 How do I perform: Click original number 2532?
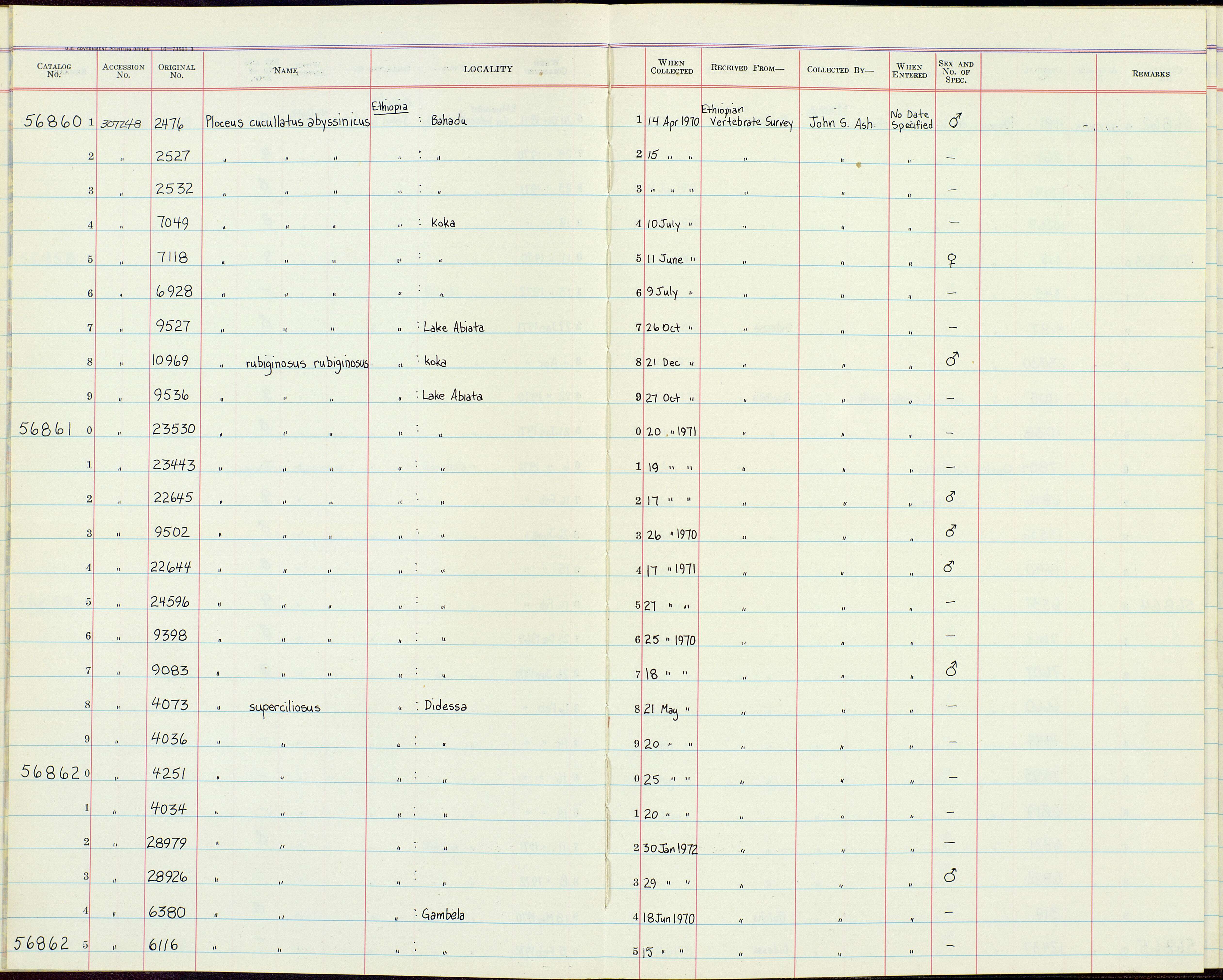point(174,188)
